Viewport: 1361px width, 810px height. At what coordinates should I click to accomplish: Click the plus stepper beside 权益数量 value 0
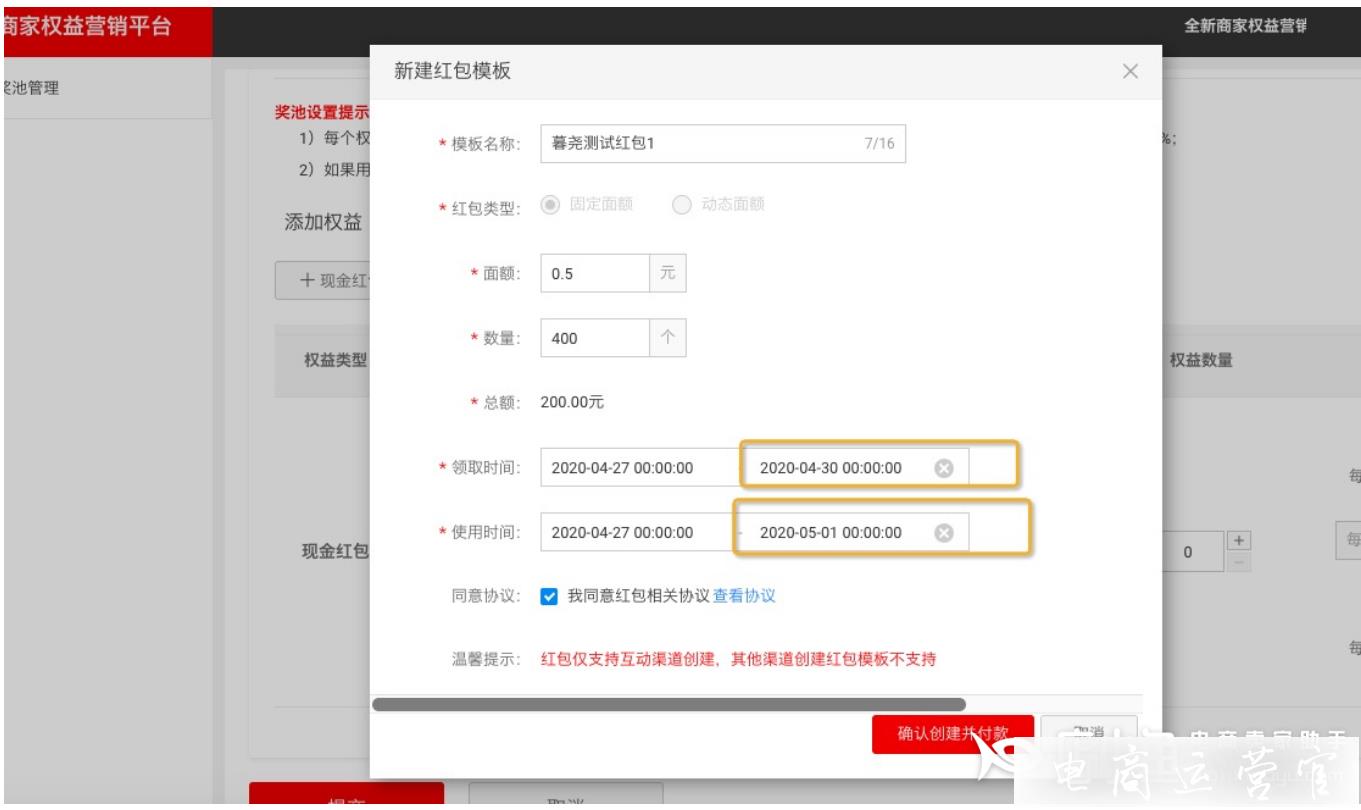(x=1239, y=540)
